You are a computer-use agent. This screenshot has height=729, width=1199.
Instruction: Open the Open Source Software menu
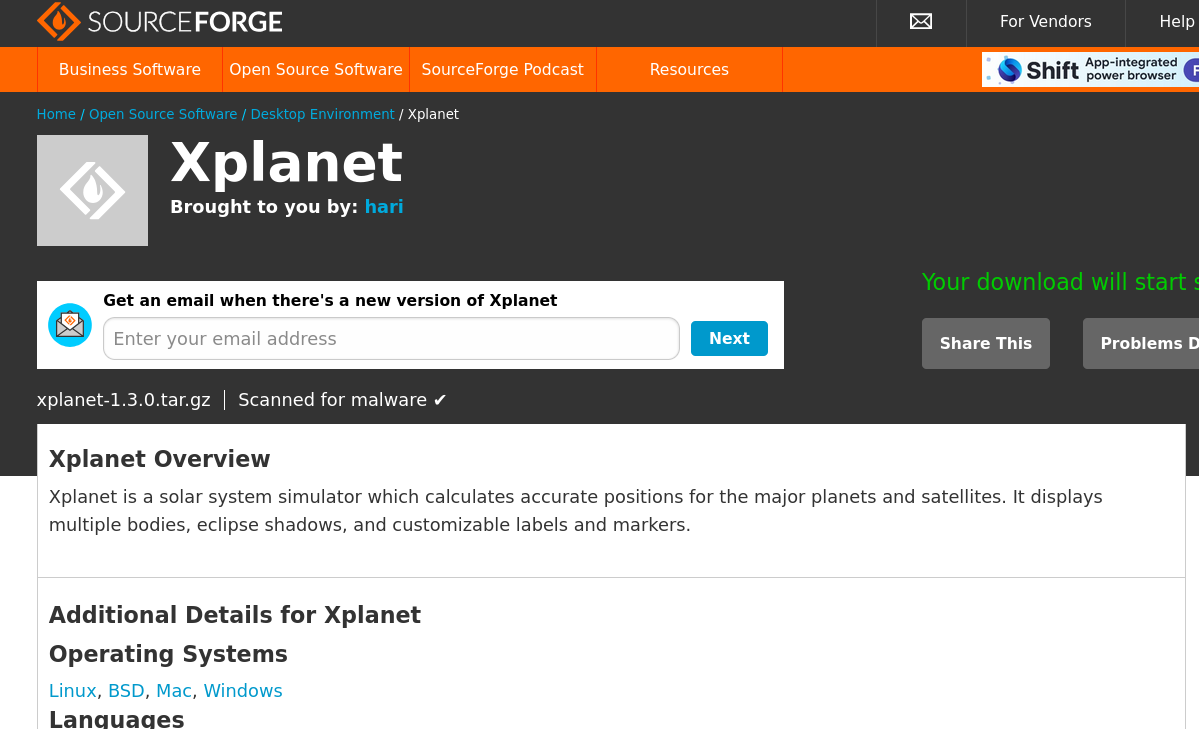(316, 70)
